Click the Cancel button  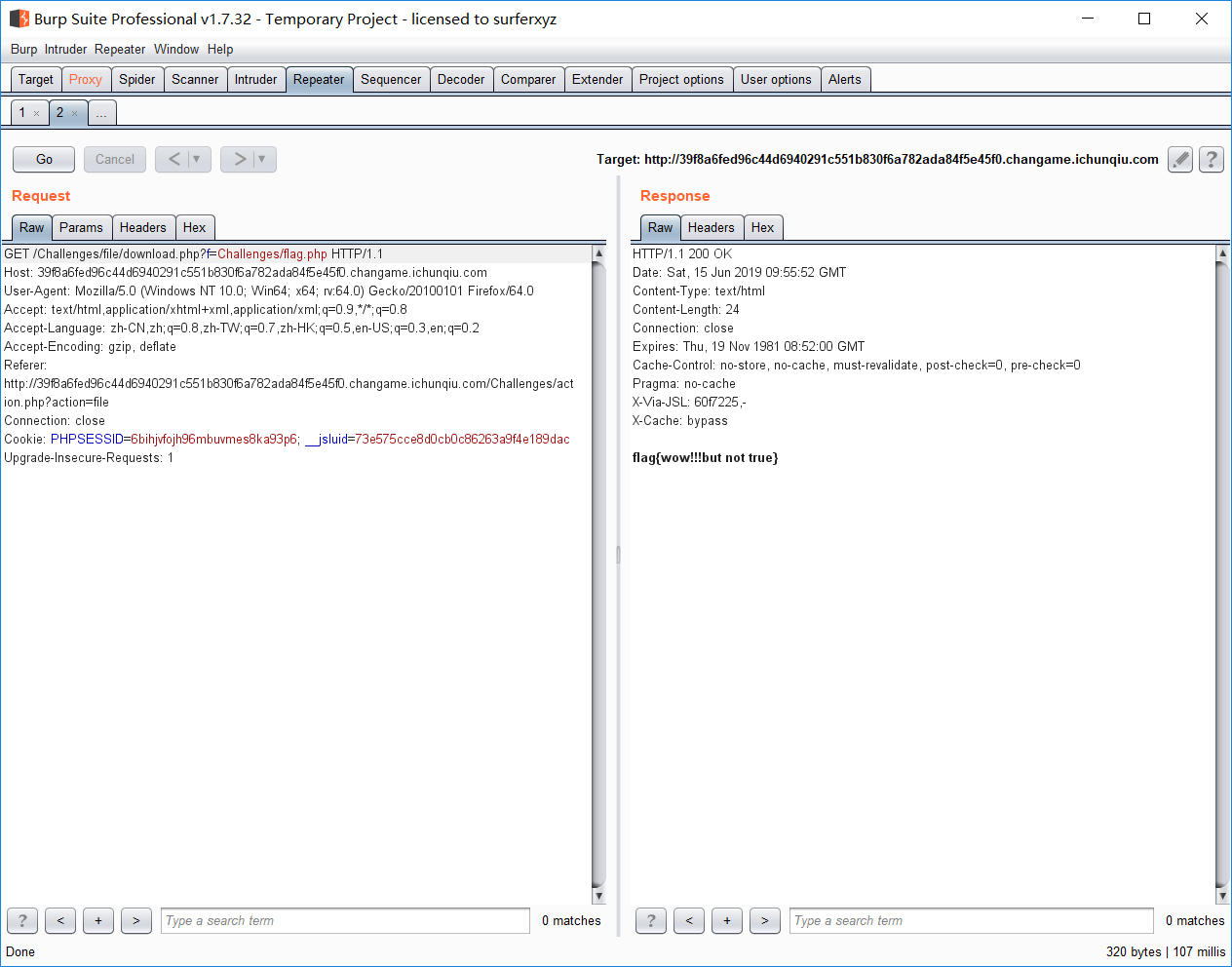coord(115,159)
